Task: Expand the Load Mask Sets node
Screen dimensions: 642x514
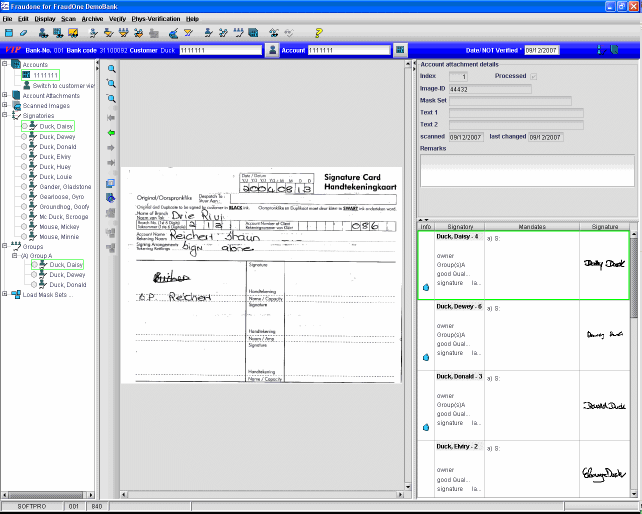Action: coord(5,295)
